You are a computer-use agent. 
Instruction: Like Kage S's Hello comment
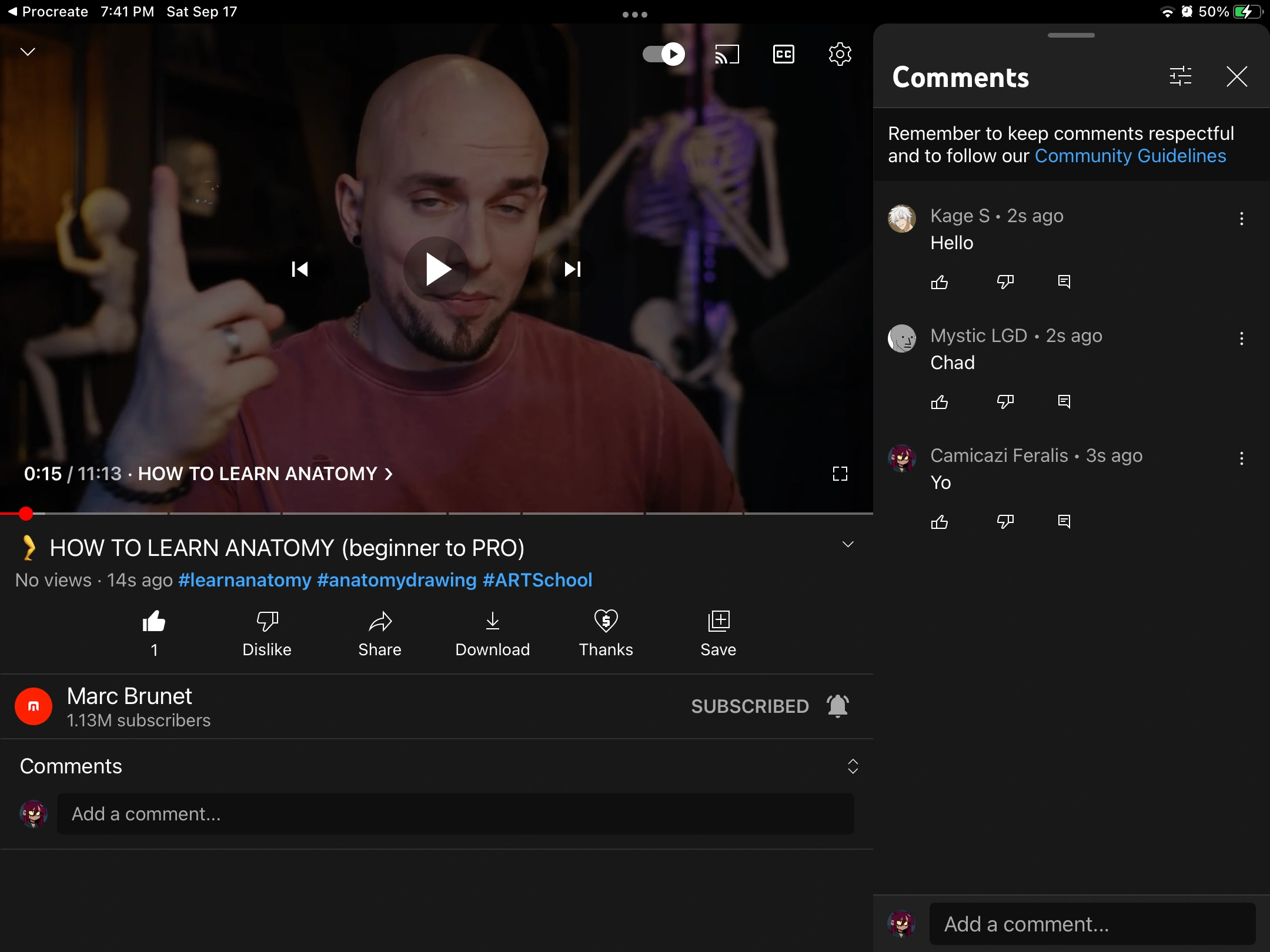(940, 283)
